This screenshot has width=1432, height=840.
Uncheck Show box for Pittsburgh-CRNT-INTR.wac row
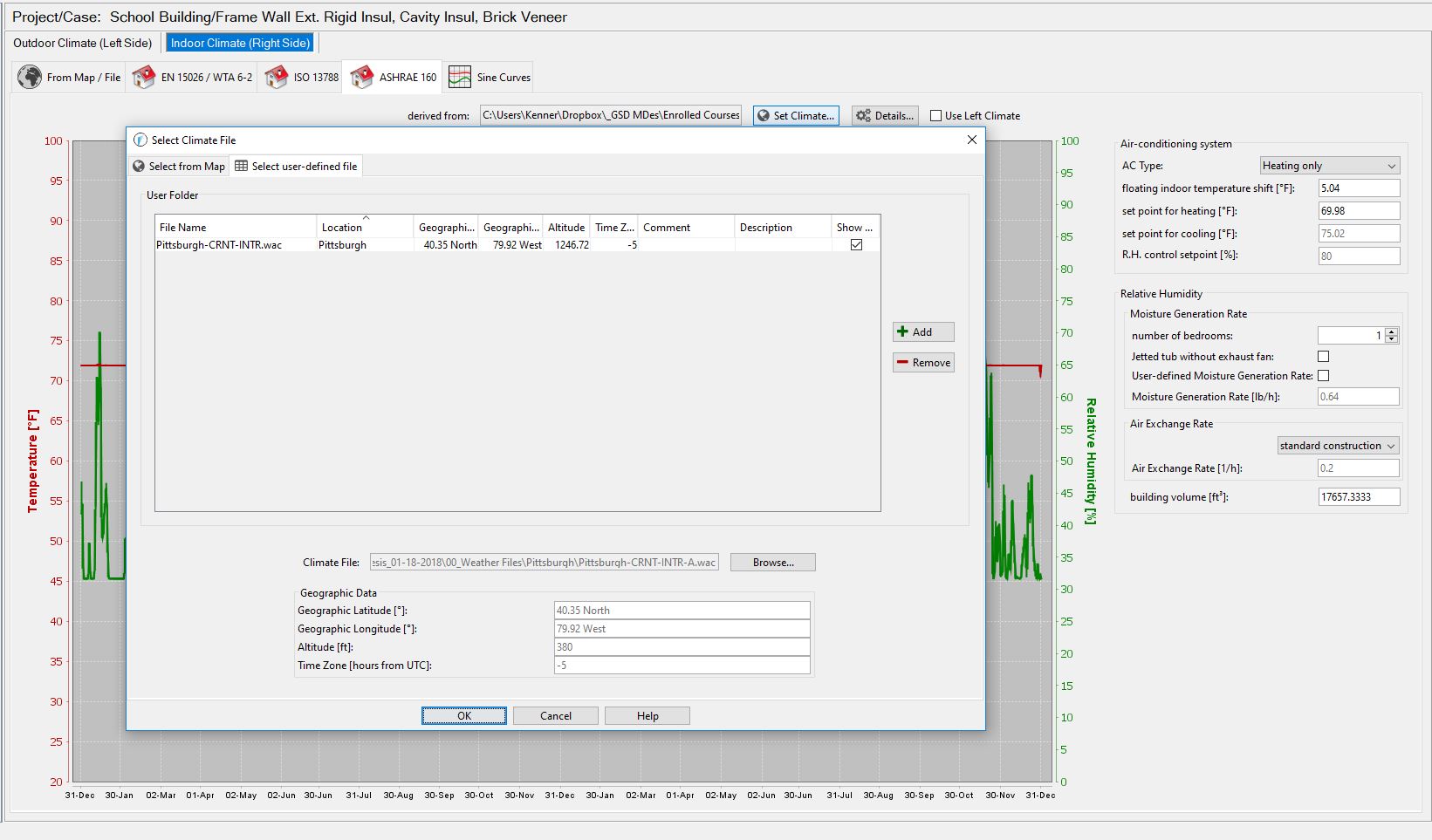click(x=856, y=245)
